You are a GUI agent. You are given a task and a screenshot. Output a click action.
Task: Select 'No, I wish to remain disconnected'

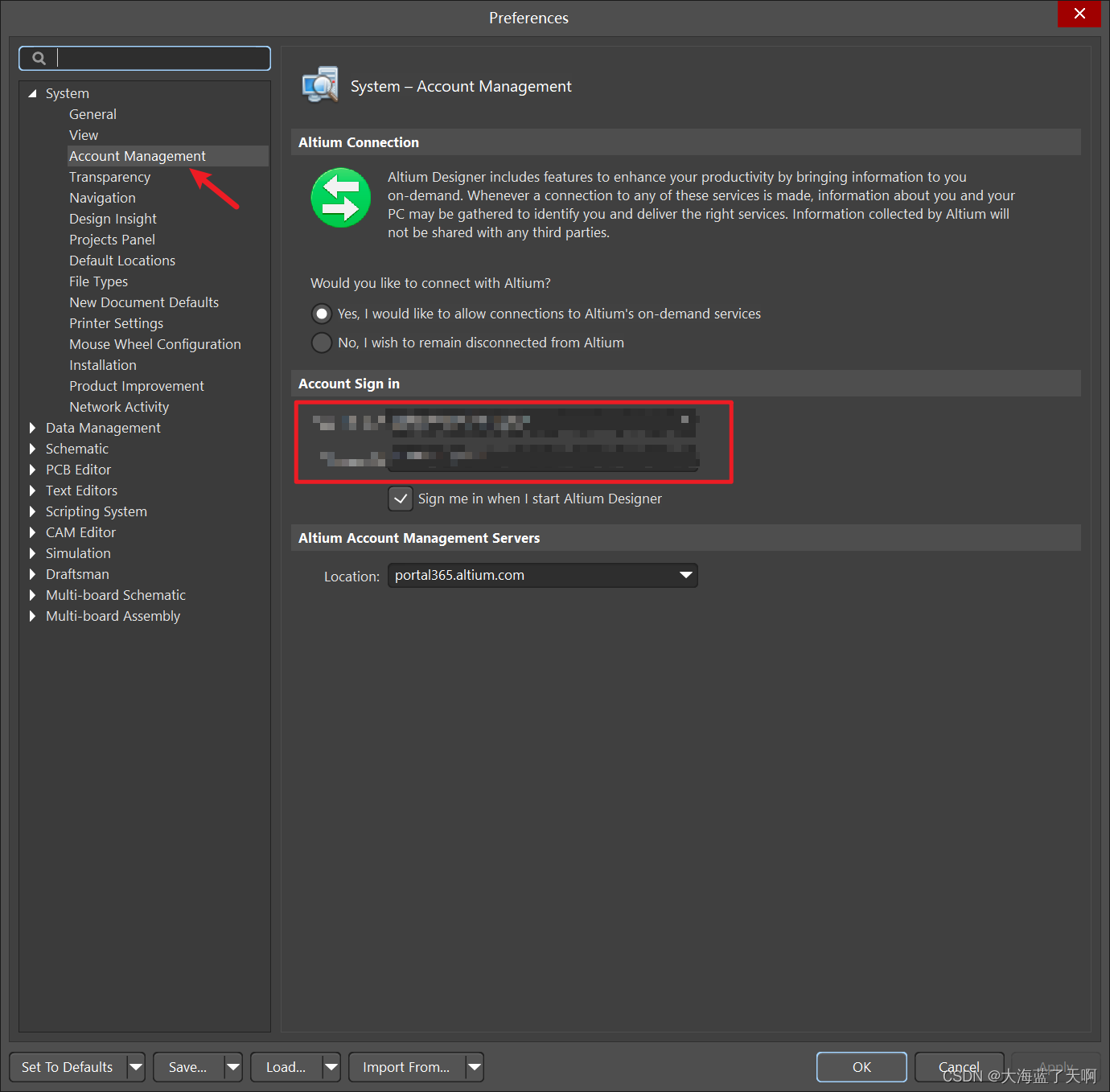click(322, 343)
